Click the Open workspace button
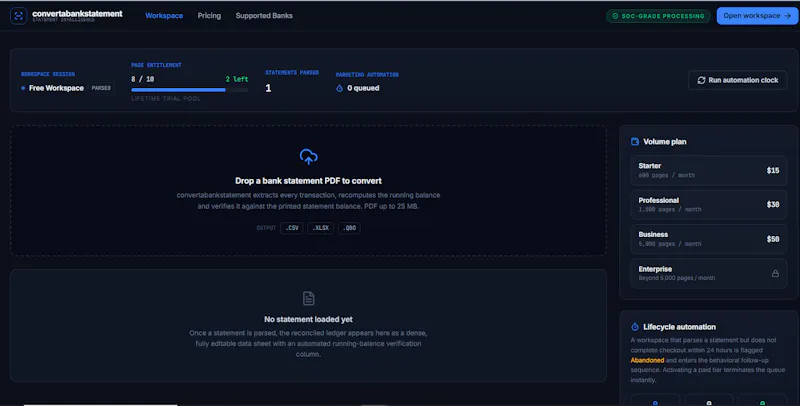The height and width of the screenshot is (406, 800). click(x=757, y=16)
